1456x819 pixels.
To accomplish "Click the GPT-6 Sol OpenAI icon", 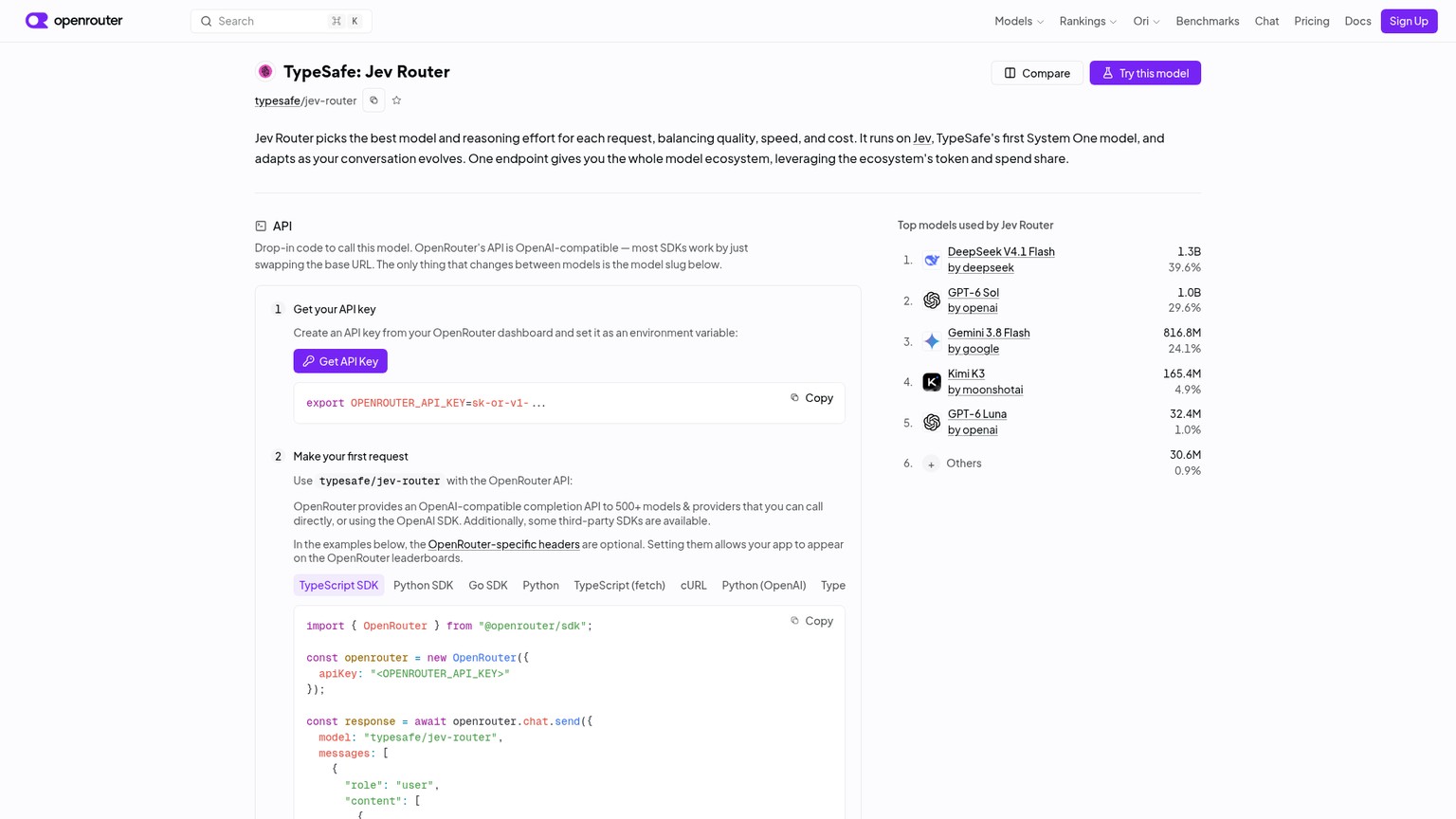I will pyautogui.click(x=932, y=300).
